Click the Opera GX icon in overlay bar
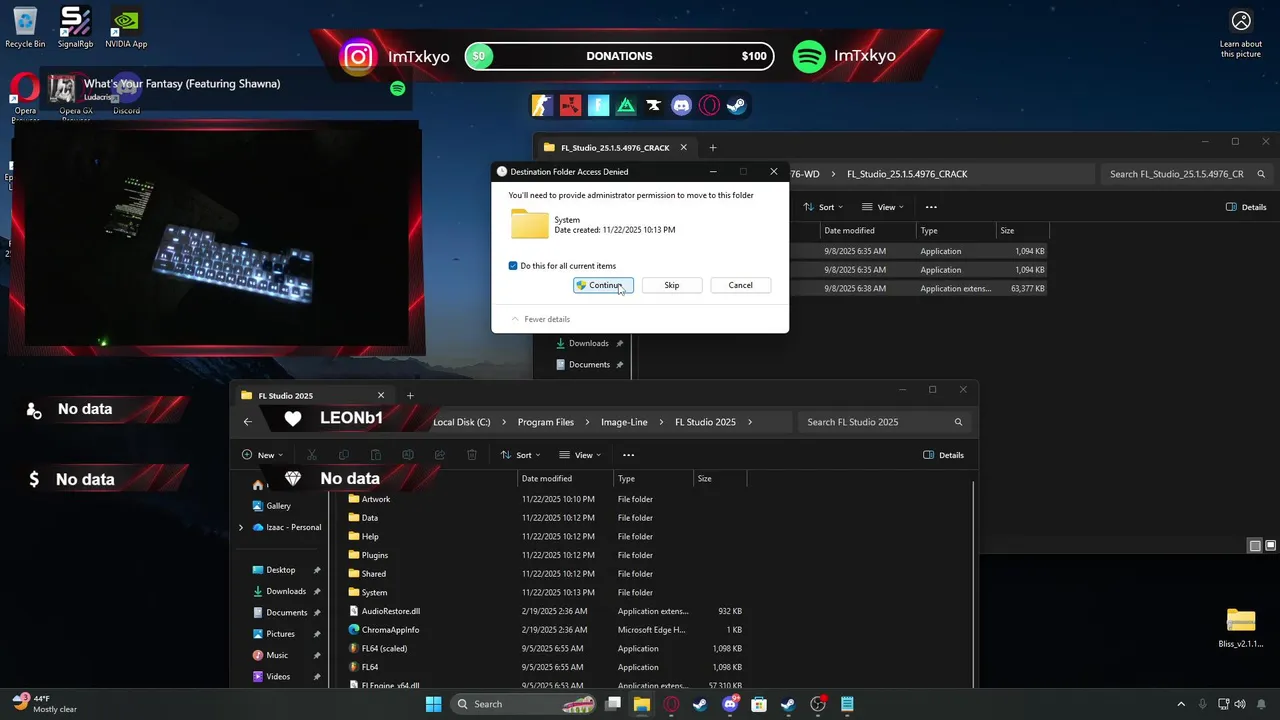This screenshot has width=1280, height=720. coord(709,105)
